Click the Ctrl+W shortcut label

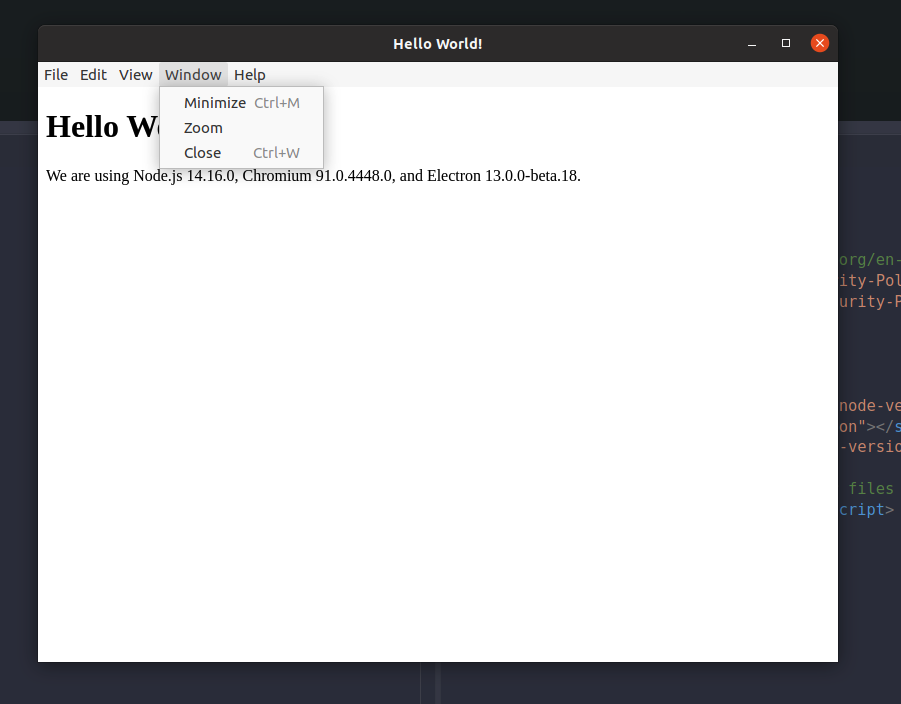pyautogui.click(x=276, y=152)
